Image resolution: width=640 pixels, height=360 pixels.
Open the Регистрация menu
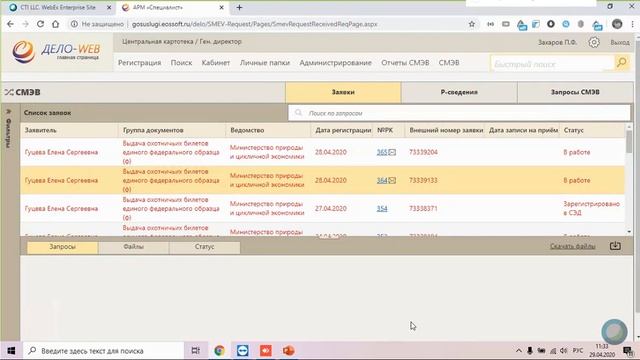point(140,63)
